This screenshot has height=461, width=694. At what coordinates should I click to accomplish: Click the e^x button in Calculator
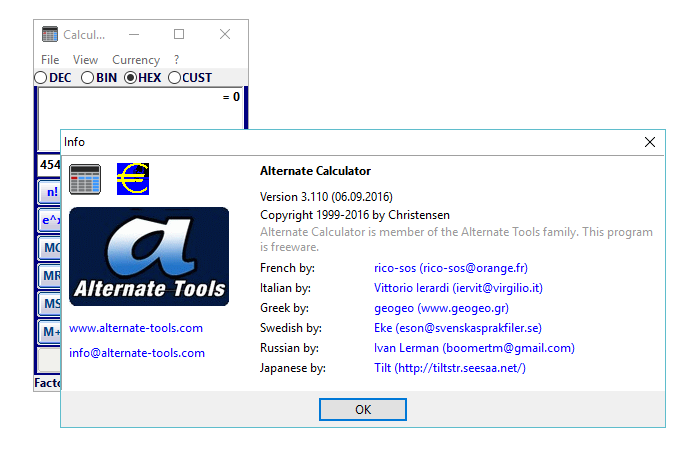pos(50,219)
